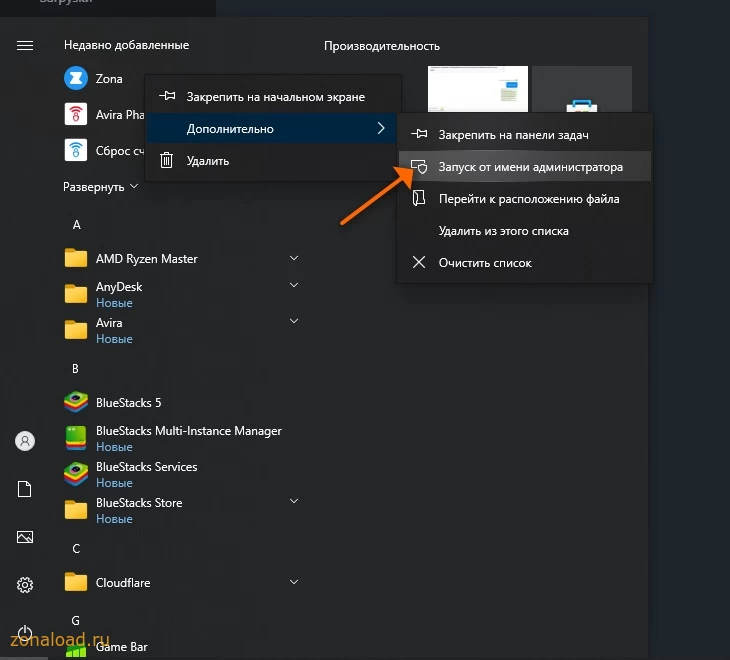Click the Cloudflare folder icon

coord(76,582)
